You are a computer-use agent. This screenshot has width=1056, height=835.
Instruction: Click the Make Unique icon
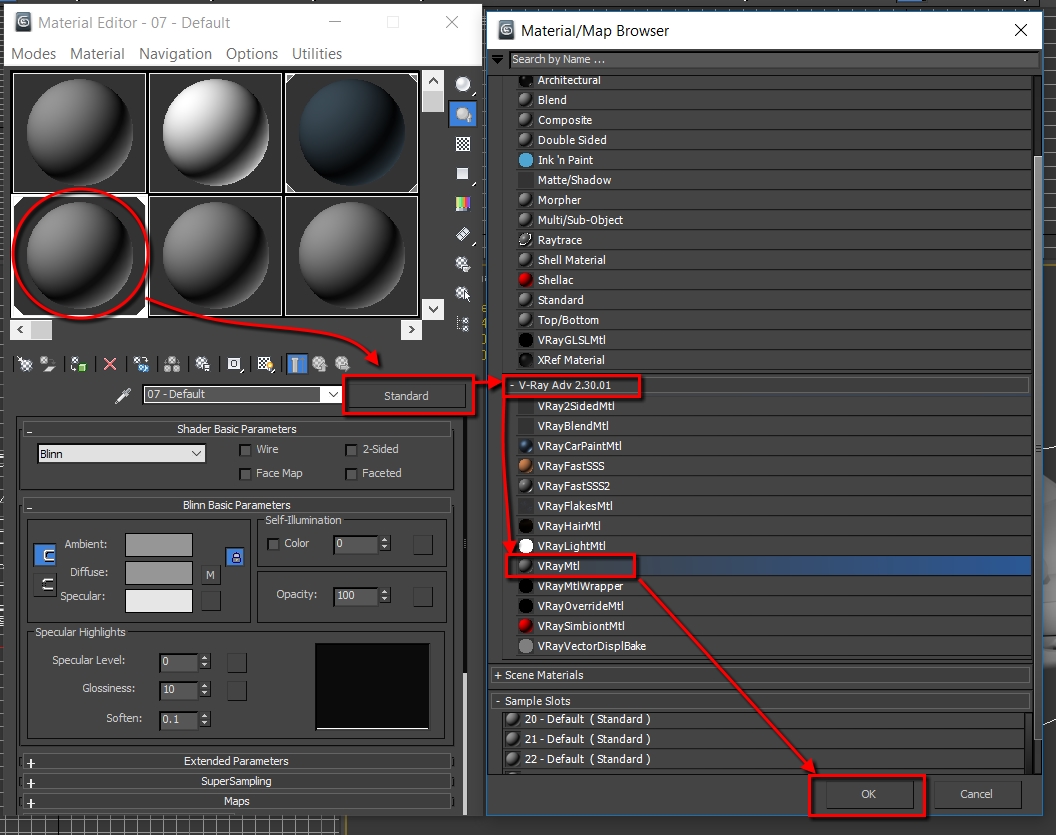(x=172, y=364)
